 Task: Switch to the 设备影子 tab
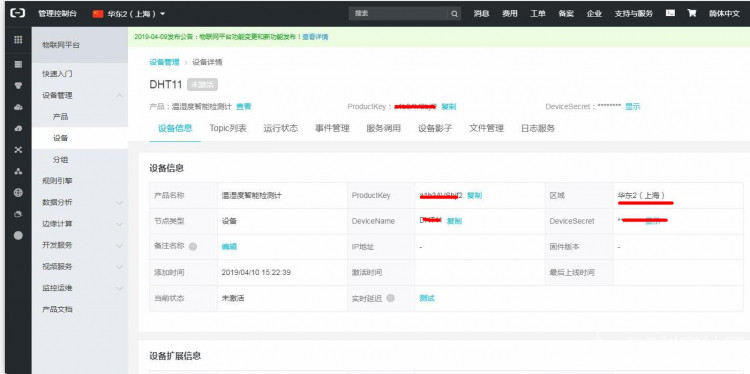(x=435, y=128)
